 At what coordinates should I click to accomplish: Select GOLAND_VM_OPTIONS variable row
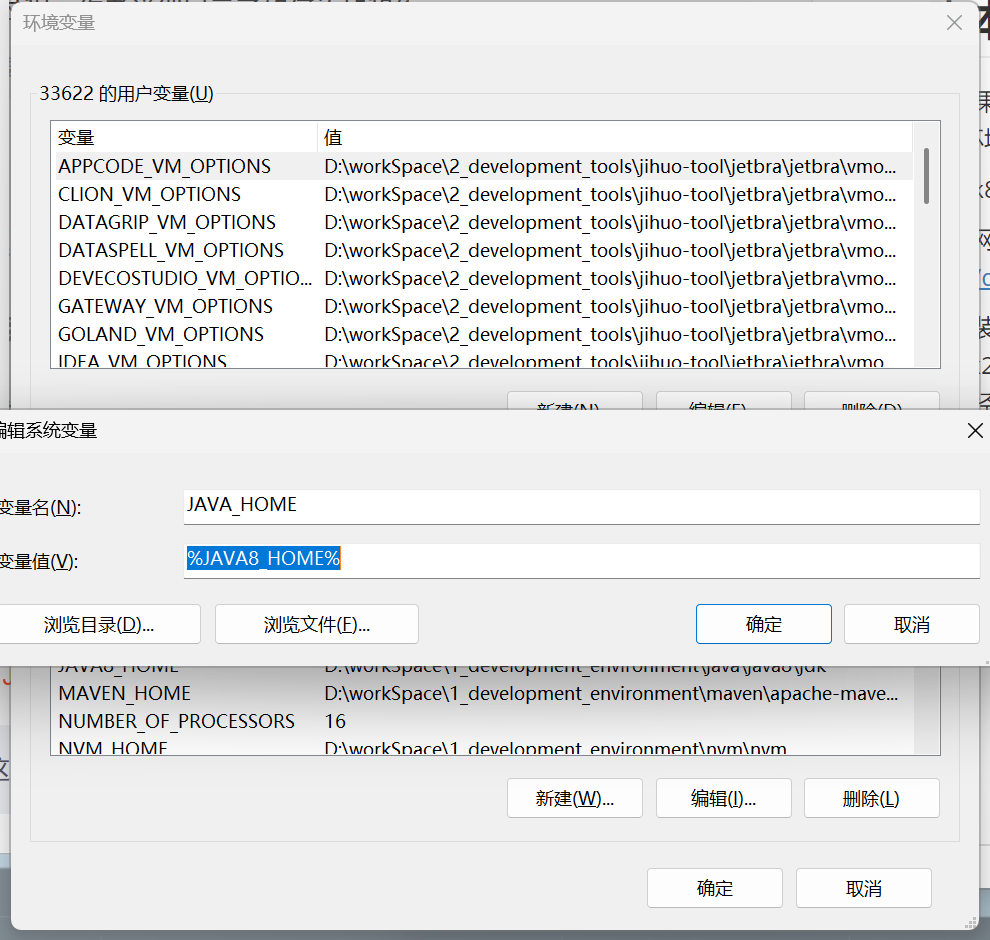(160, 334)
